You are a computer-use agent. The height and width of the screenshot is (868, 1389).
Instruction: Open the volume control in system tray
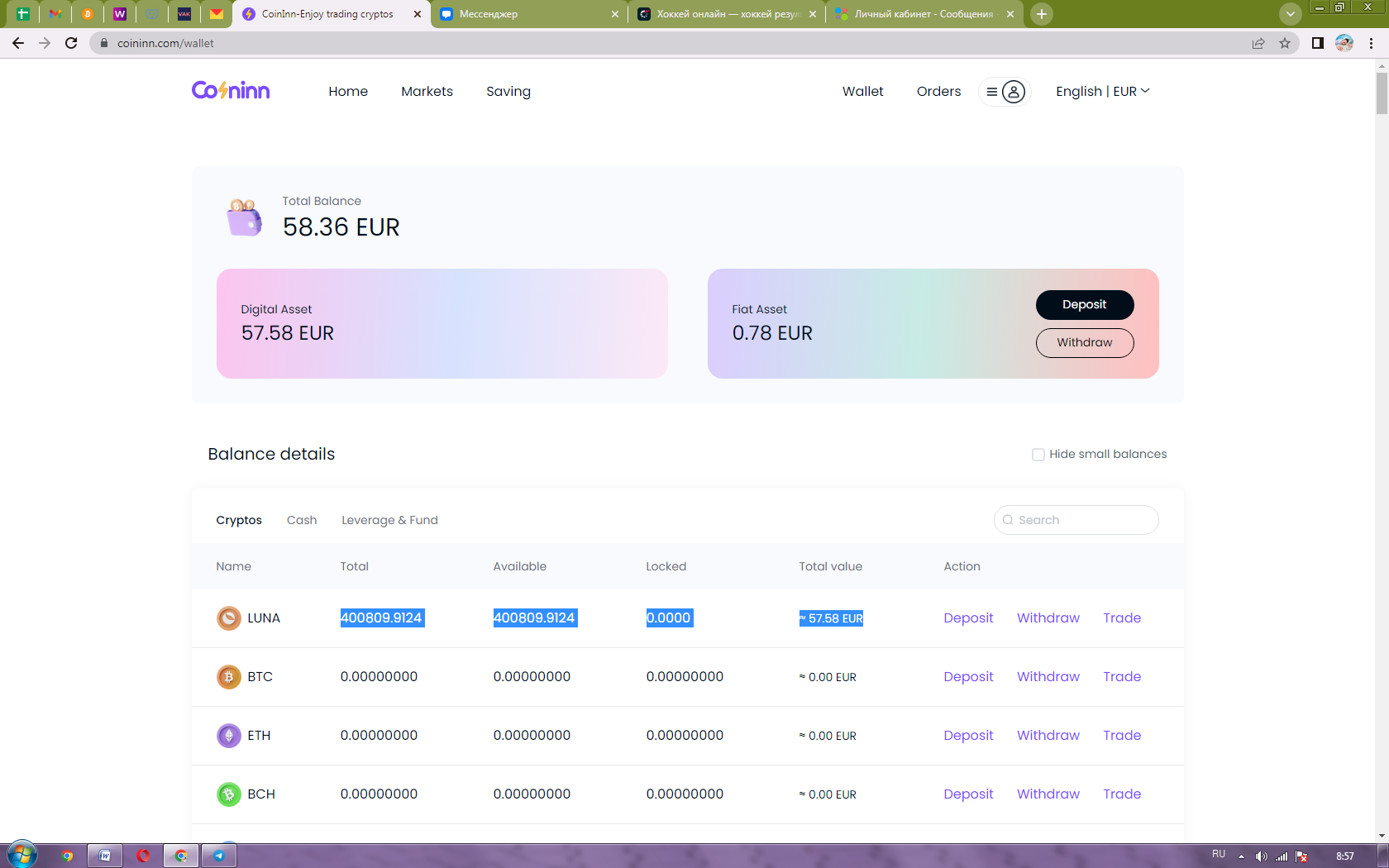pos(1261,856)
